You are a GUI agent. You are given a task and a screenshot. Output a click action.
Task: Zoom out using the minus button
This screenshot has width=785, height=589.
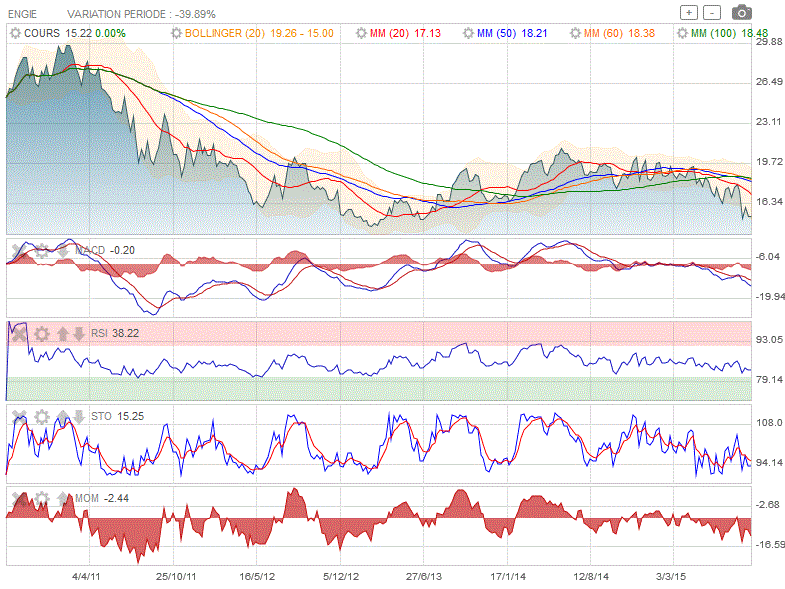pyautogui.click(x=711, y=13)
